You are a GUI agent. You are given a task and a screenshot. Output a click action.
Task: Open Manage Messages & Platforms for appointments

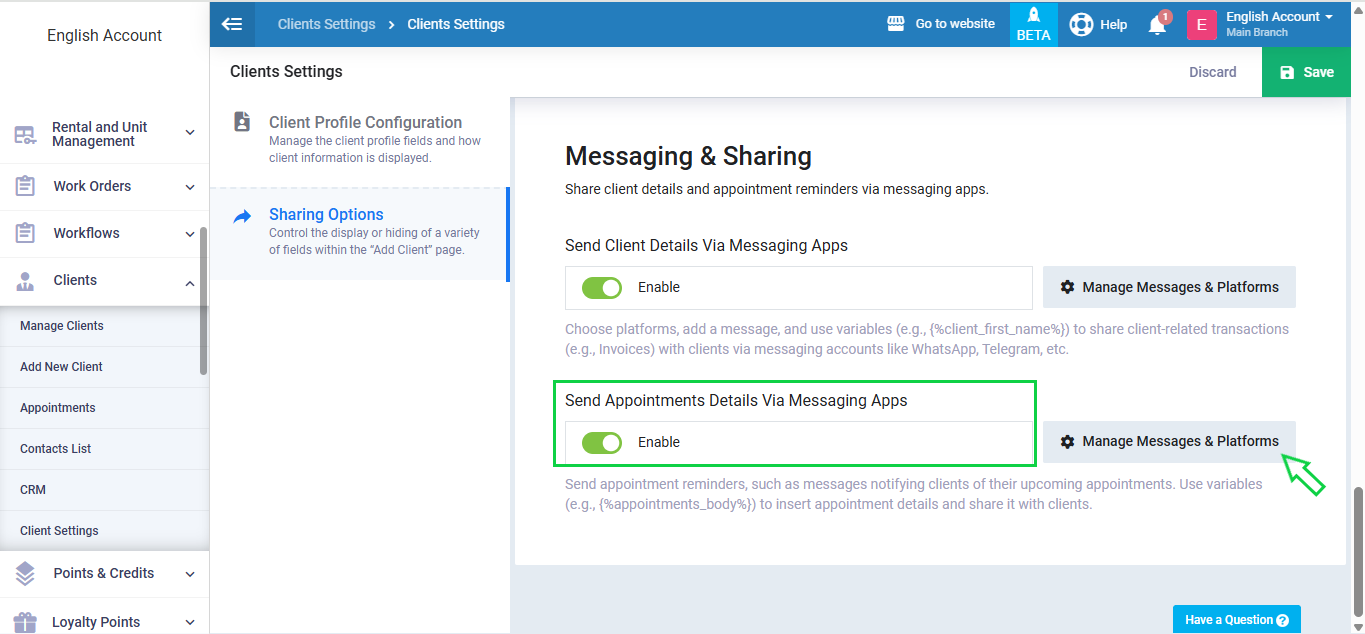pyautogui.click(x=1168, y=442)
